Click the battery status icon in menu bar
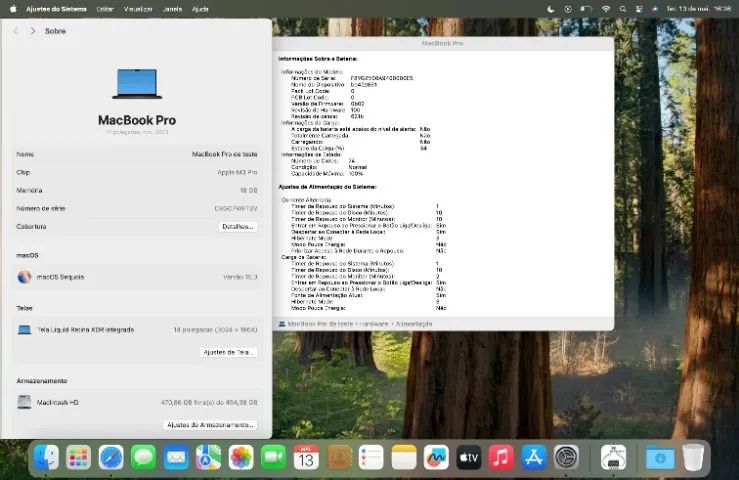 click(586, 9)
